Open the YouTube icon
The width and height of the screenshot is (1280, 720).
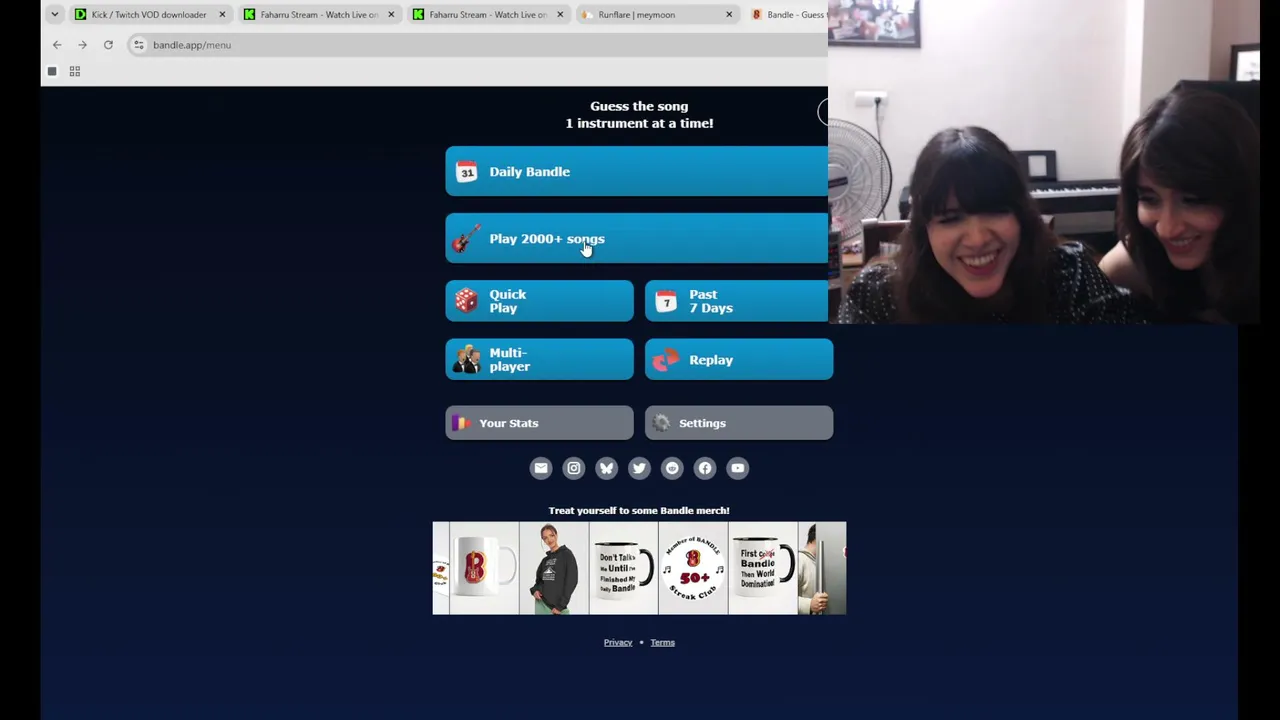point(738,468)
